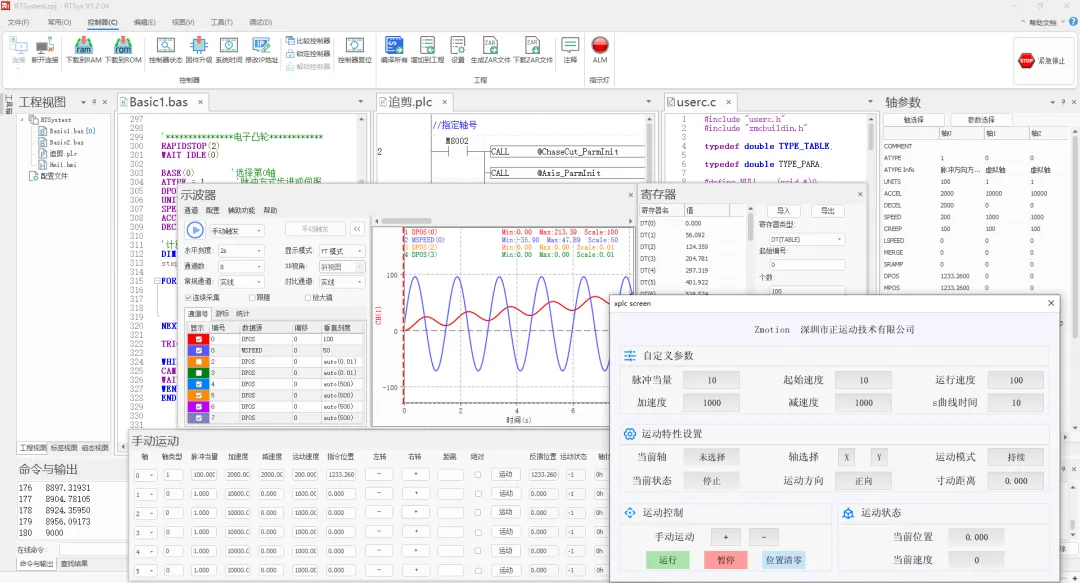Uncheck display for channel 0 MSPEED row
This screenshot has width=1080, height=583.
click(x=198, y=352)
